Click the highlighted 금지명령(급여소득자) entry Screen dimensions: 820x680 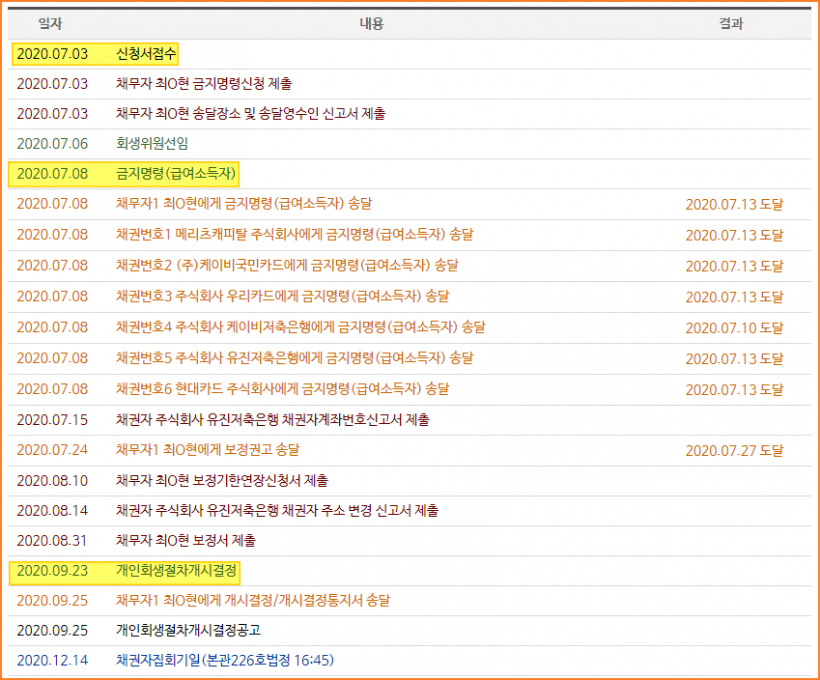pos(176,173)
